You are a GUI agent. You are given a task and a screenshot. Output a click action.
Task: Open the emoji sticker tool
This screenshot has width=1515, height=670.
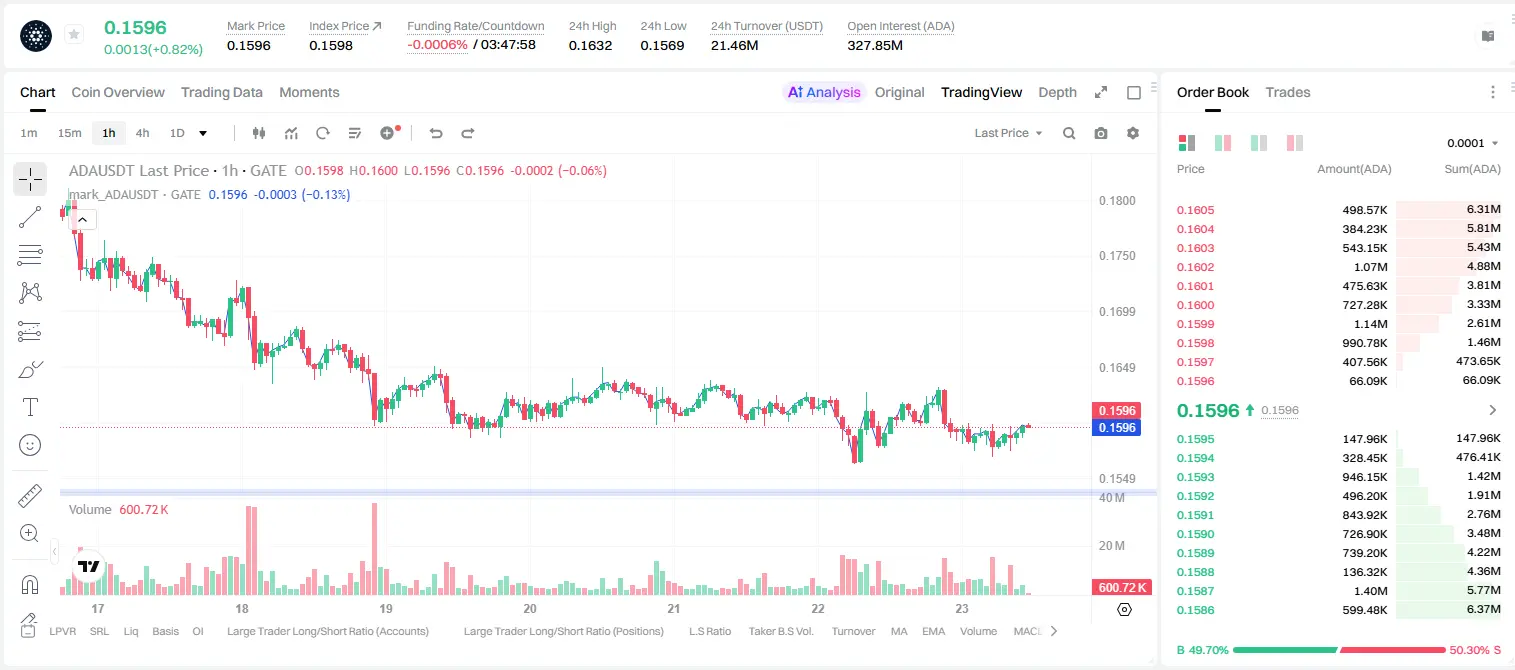30,445
